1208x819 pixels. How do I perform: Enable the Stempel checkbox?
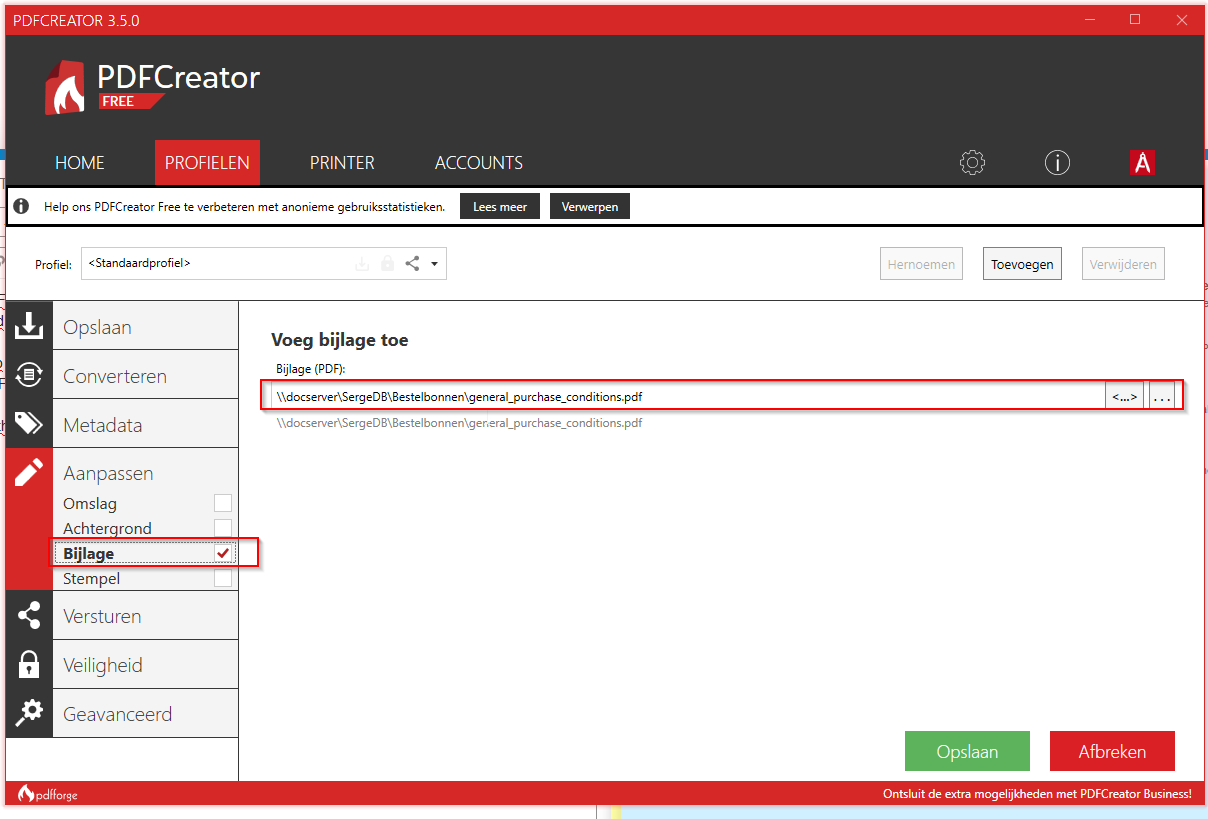click(223, 578)
